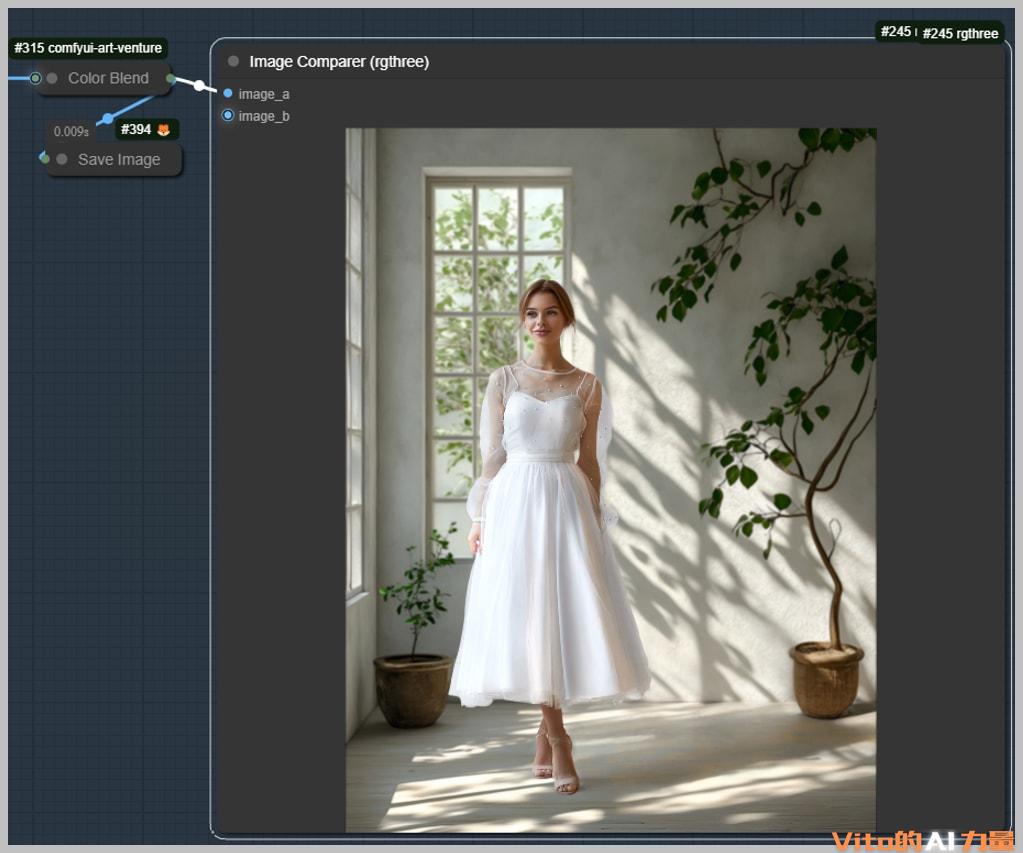The height and width of the screenshot is (853, 1023).
Task: Click the image_b label
Action: coord(264,116)
